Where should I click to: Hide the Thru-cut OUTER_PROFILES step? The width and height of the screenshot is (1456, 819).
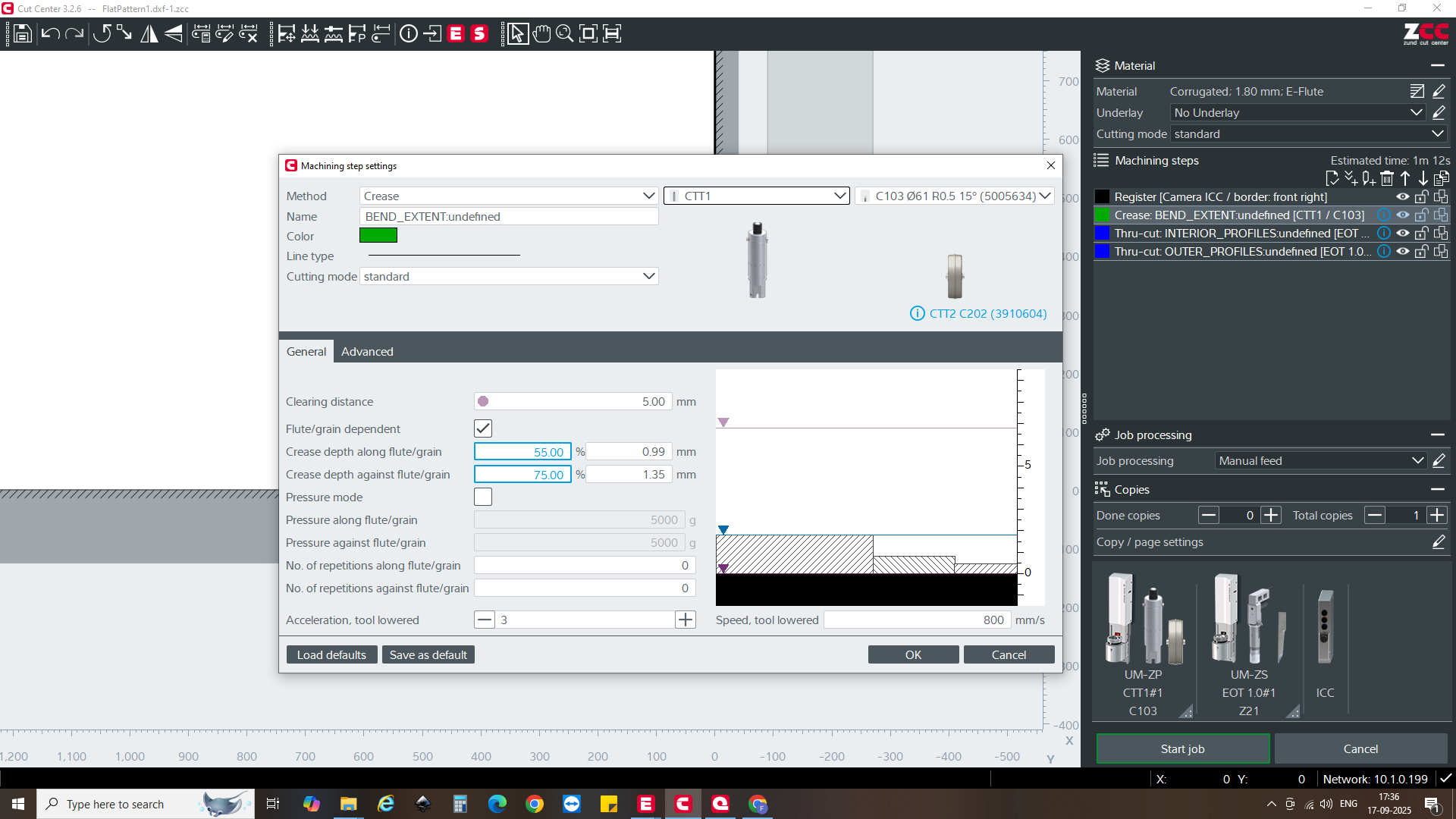tap(1403, 252)
